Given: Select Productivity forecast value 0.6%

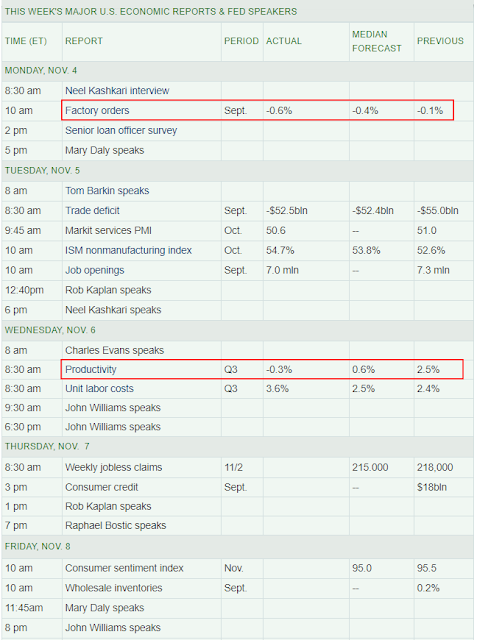Looking at the screenshot, I should pyautogui.click(x=364, y=370).
